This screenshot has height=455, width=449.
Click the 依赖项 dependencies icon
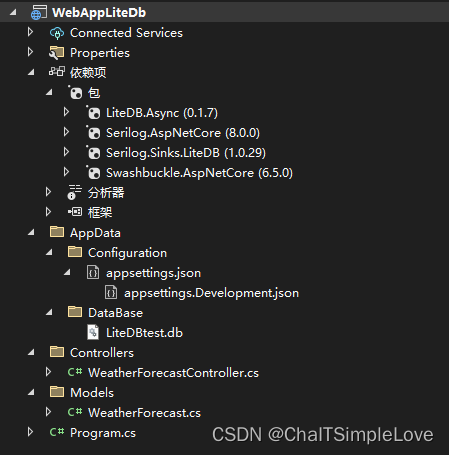(57, 72)
